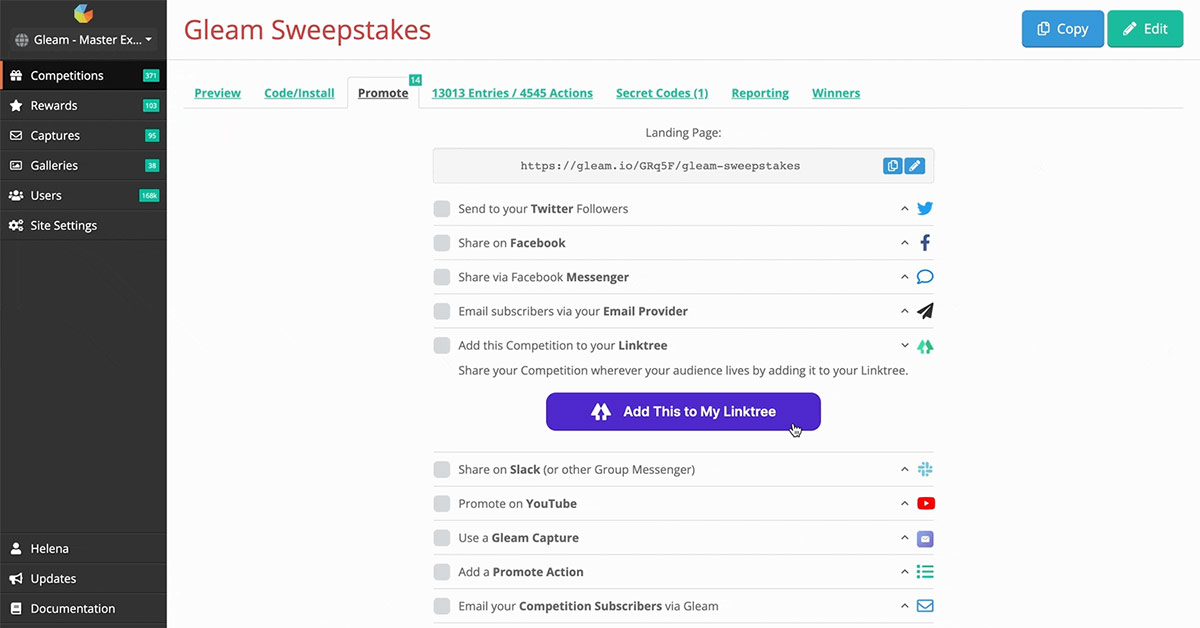Image resolution: width=1200 pixels, height=628 pixels.
Task: Click the red YouTube icon
Action: [925, 503]
